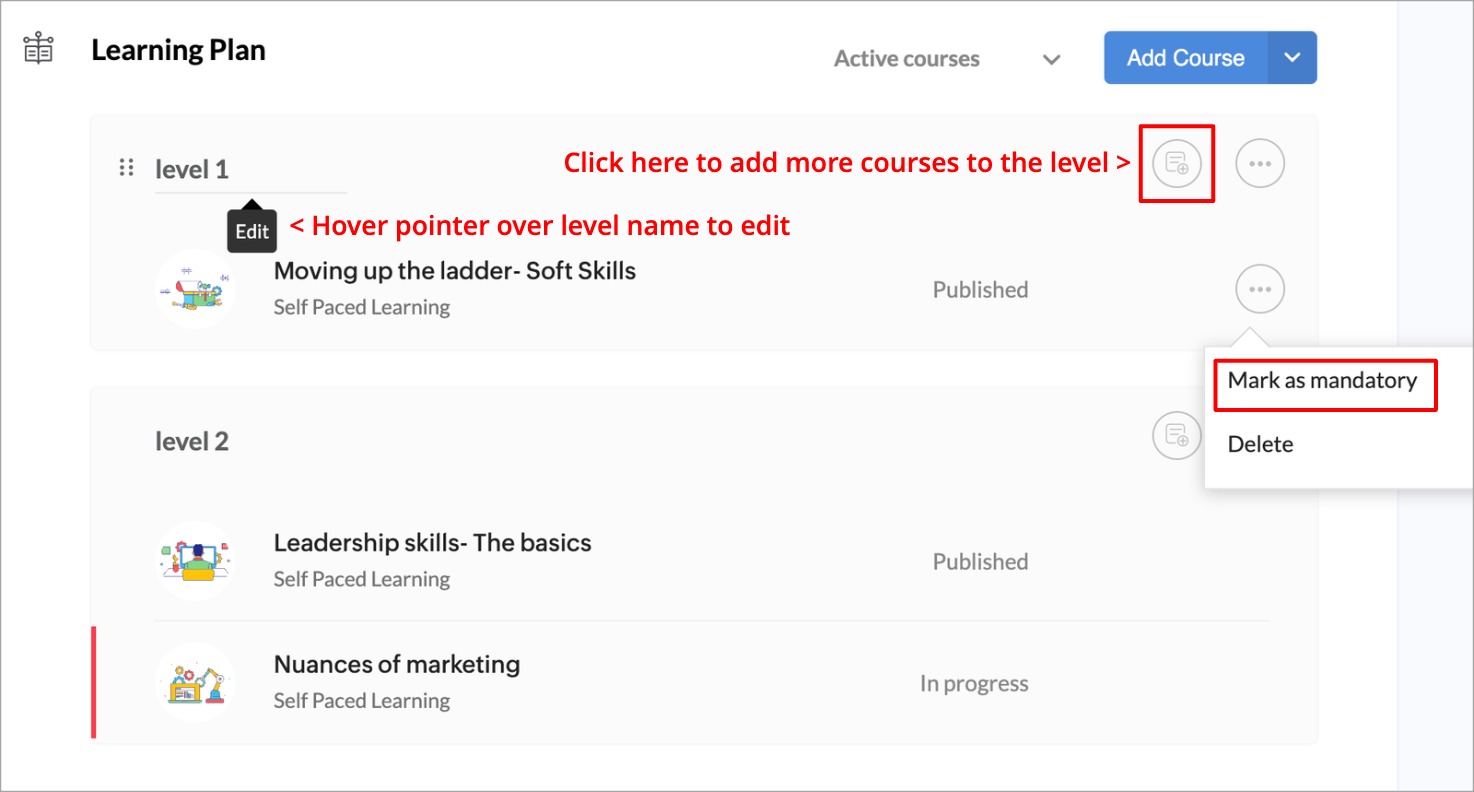
Task: Open more options for level 1
Action: pyautogui.click(x=1260, y=163)
